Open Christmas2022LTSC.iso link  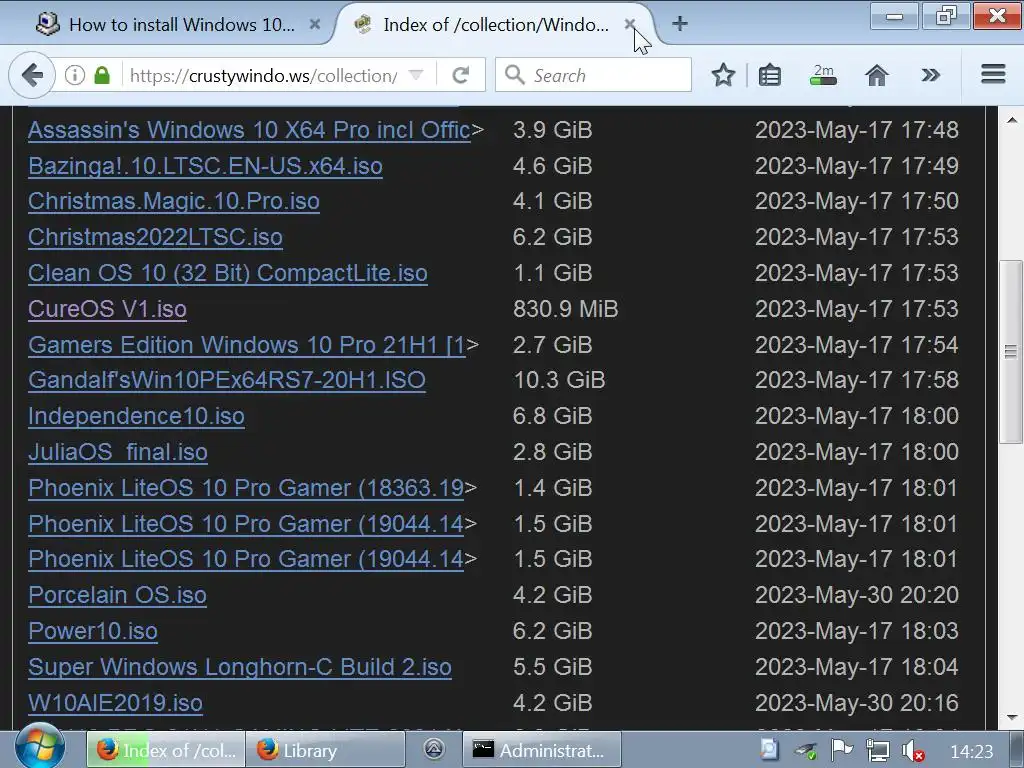155,237
